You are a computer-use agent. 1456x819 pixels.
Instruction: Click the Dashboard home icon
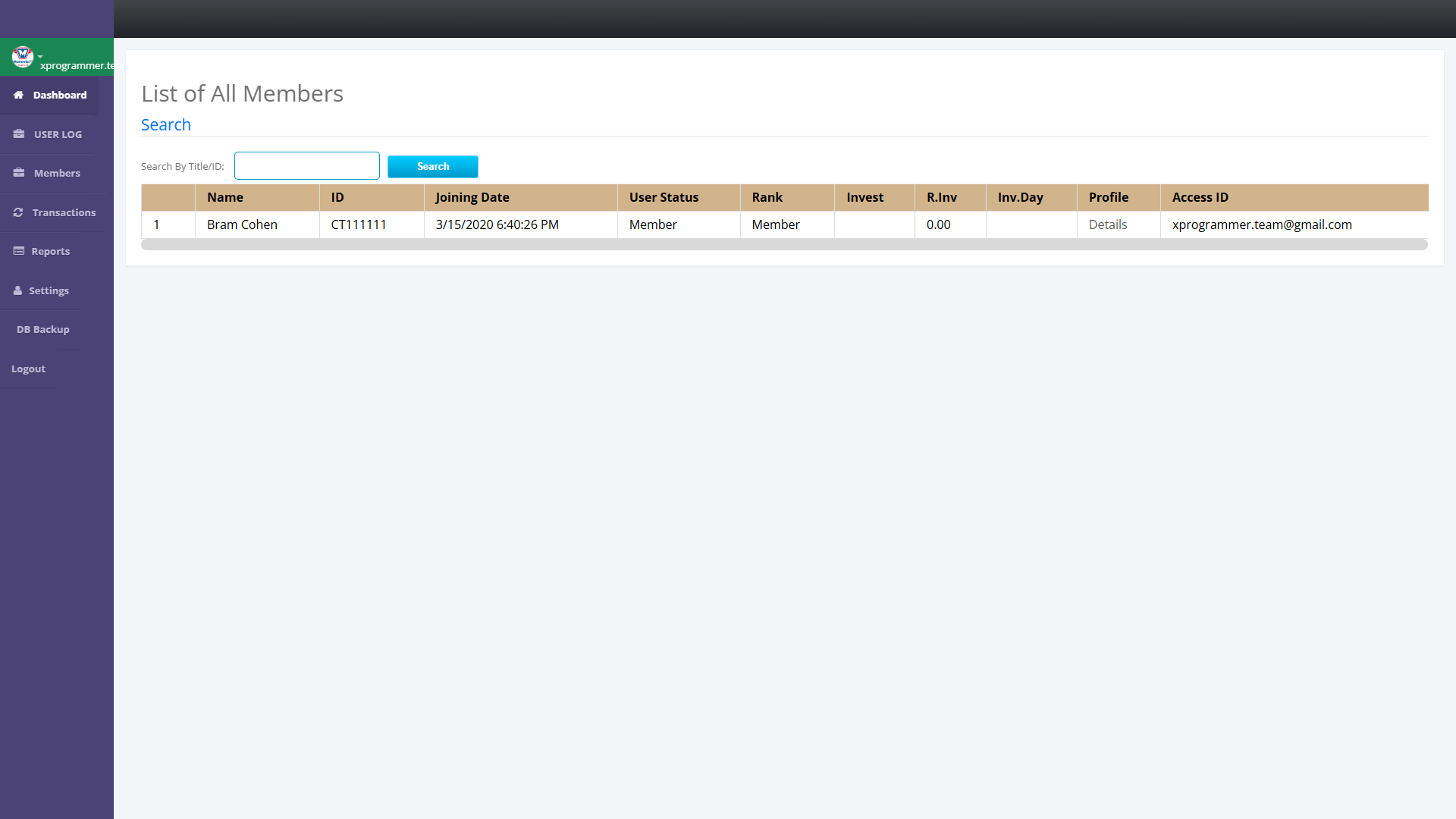pyautogui.click(x=18, y=95)
